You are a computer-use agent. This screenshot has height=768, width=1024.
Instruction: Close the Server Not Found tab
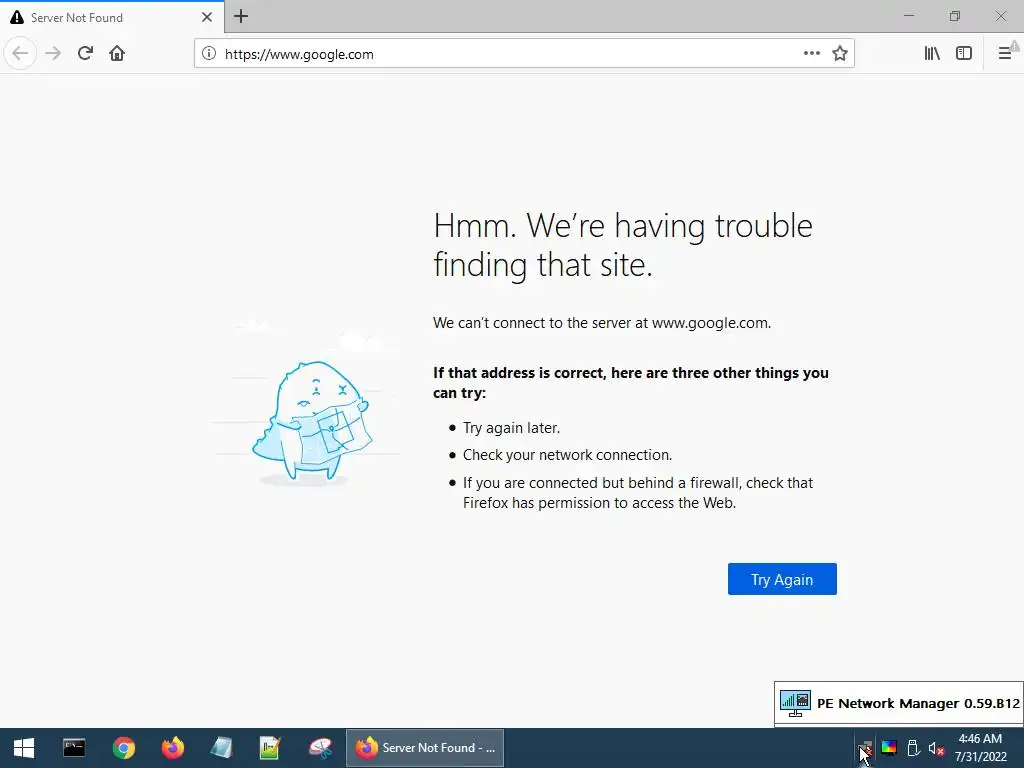[206, 17]
